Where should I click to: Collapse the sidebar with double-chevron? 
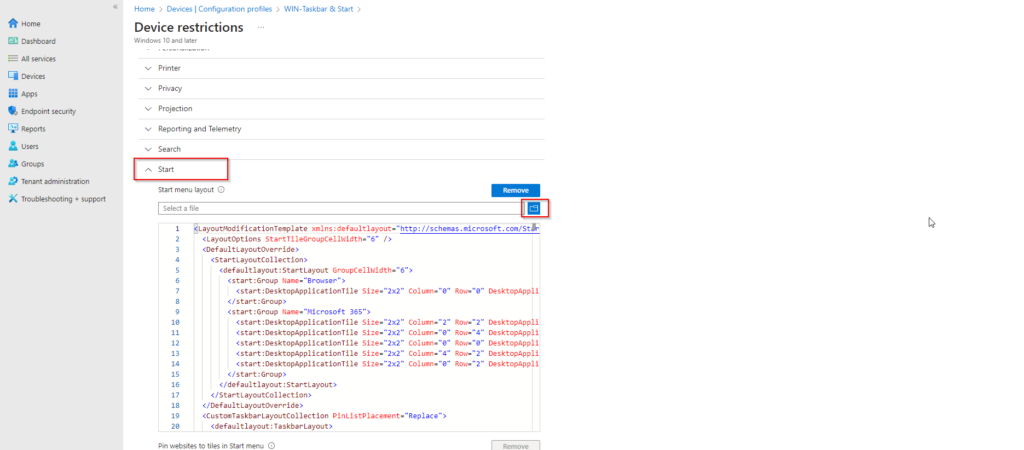[x=116, y=6]
